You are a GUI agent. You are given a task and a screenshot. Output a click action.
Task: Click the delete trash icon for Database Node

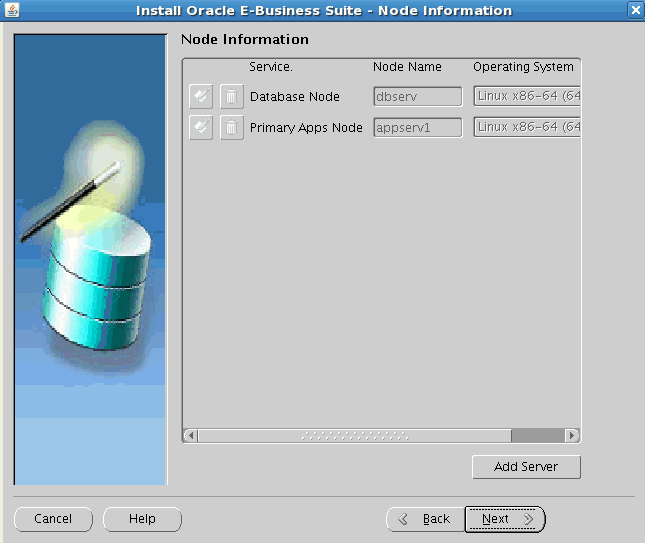tap(232, 97)
